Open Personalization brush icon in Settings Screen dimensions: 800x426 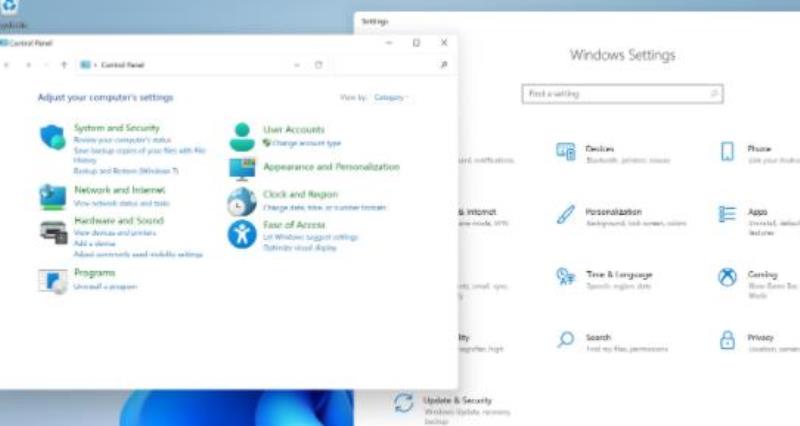tap(565, 215)
